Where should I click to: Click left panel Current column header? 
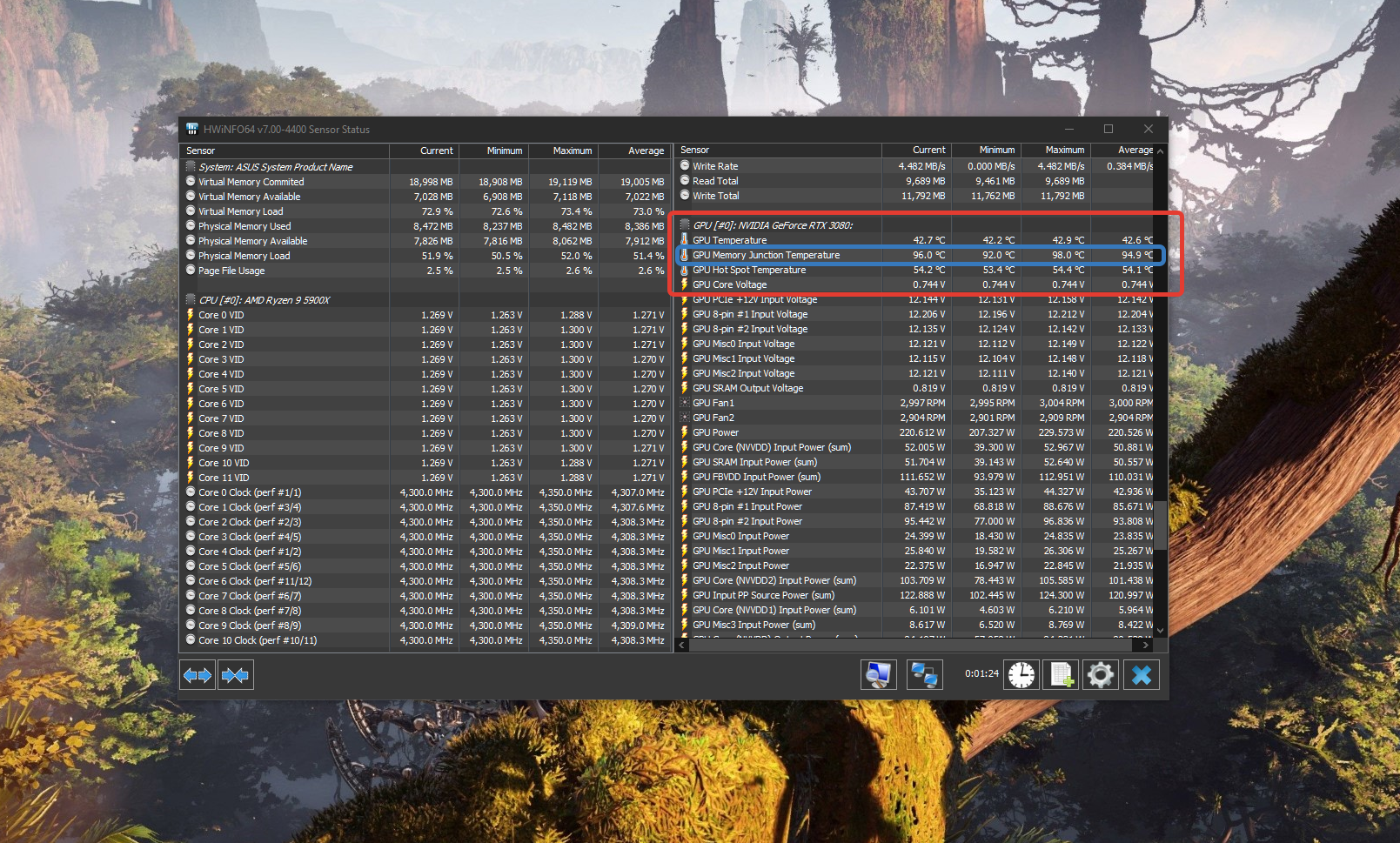tap(425, 151)
